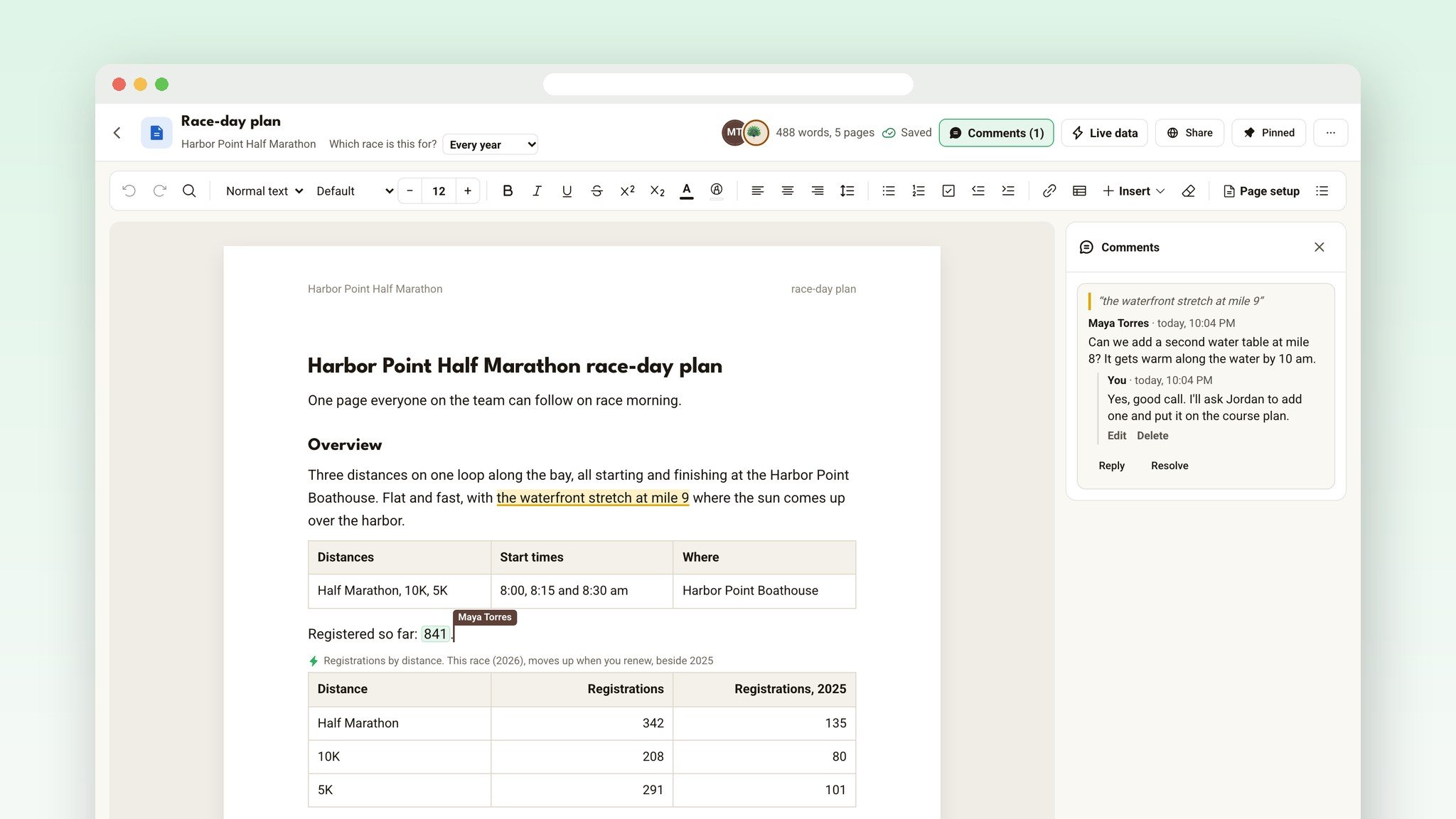This screenshot has width=1456, height=819.
Task: Toggle bold formatting
Action: click(x=507, y=191)
